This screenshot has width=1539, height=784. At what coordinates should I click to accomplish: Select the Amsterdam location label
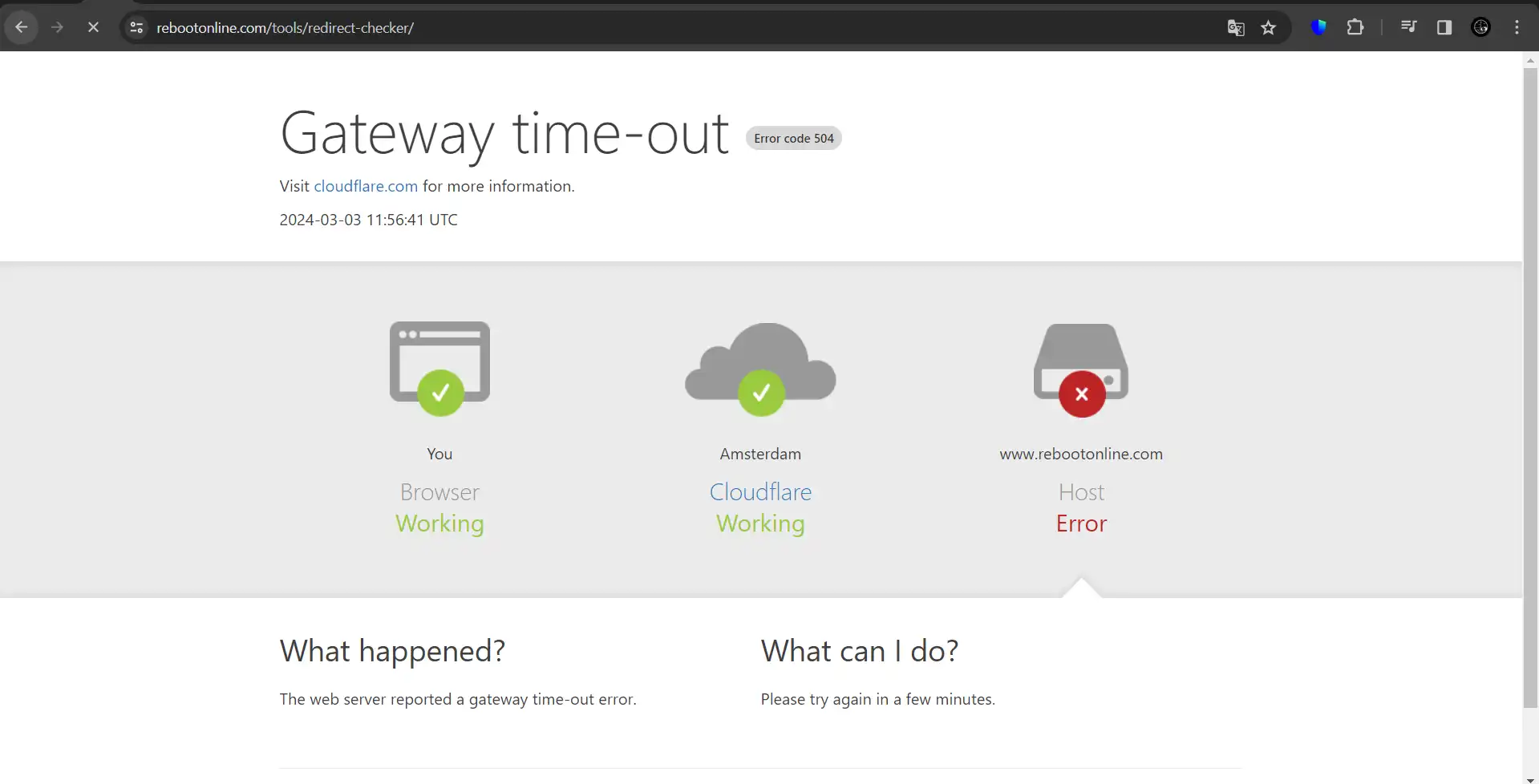tap(760, 454)
